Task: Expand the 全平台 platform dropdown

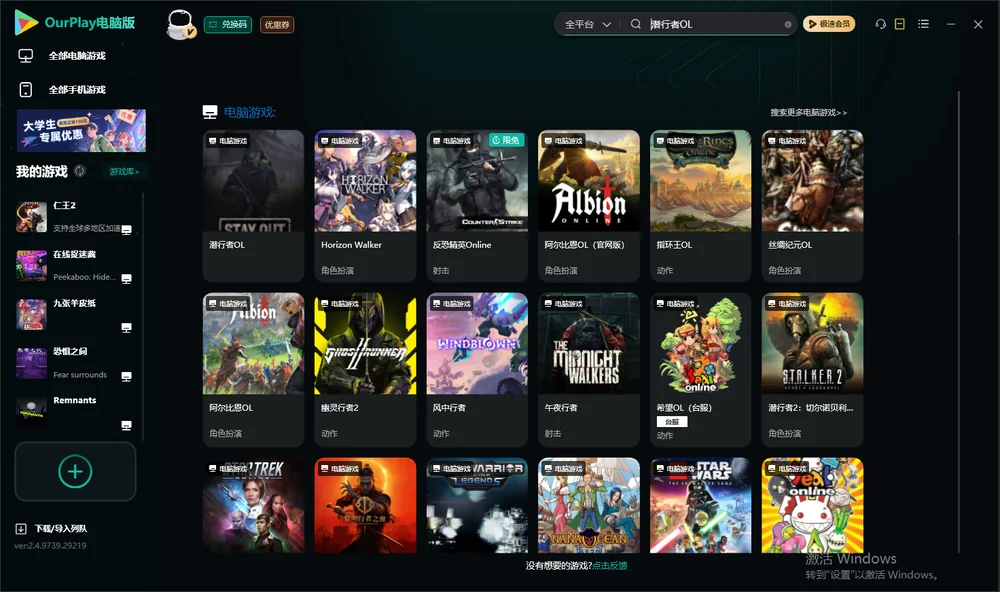Action: pos(587,24)
